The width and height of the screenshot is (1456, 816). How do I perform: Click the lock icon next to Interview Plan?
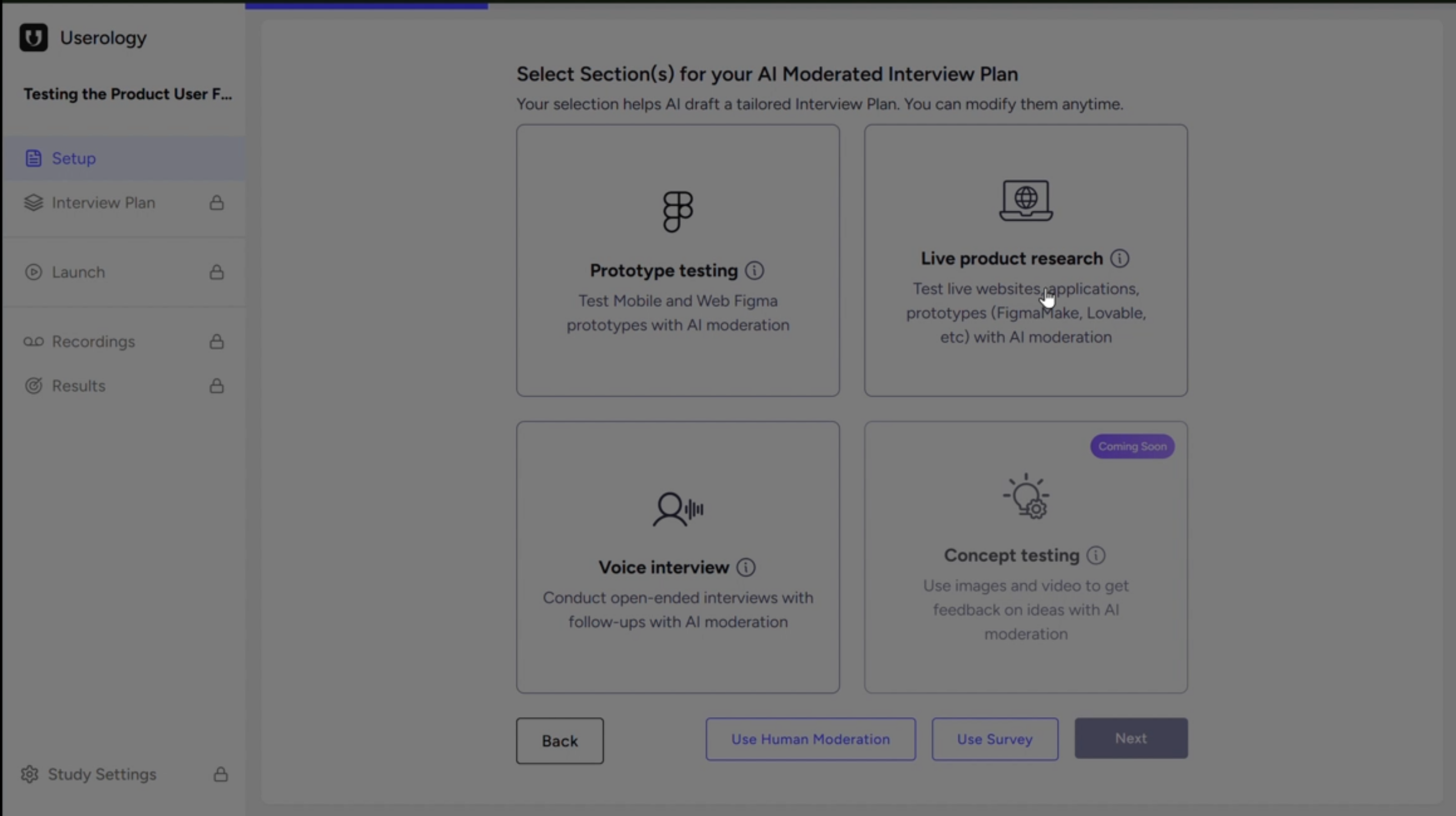(x=216, y=203)
